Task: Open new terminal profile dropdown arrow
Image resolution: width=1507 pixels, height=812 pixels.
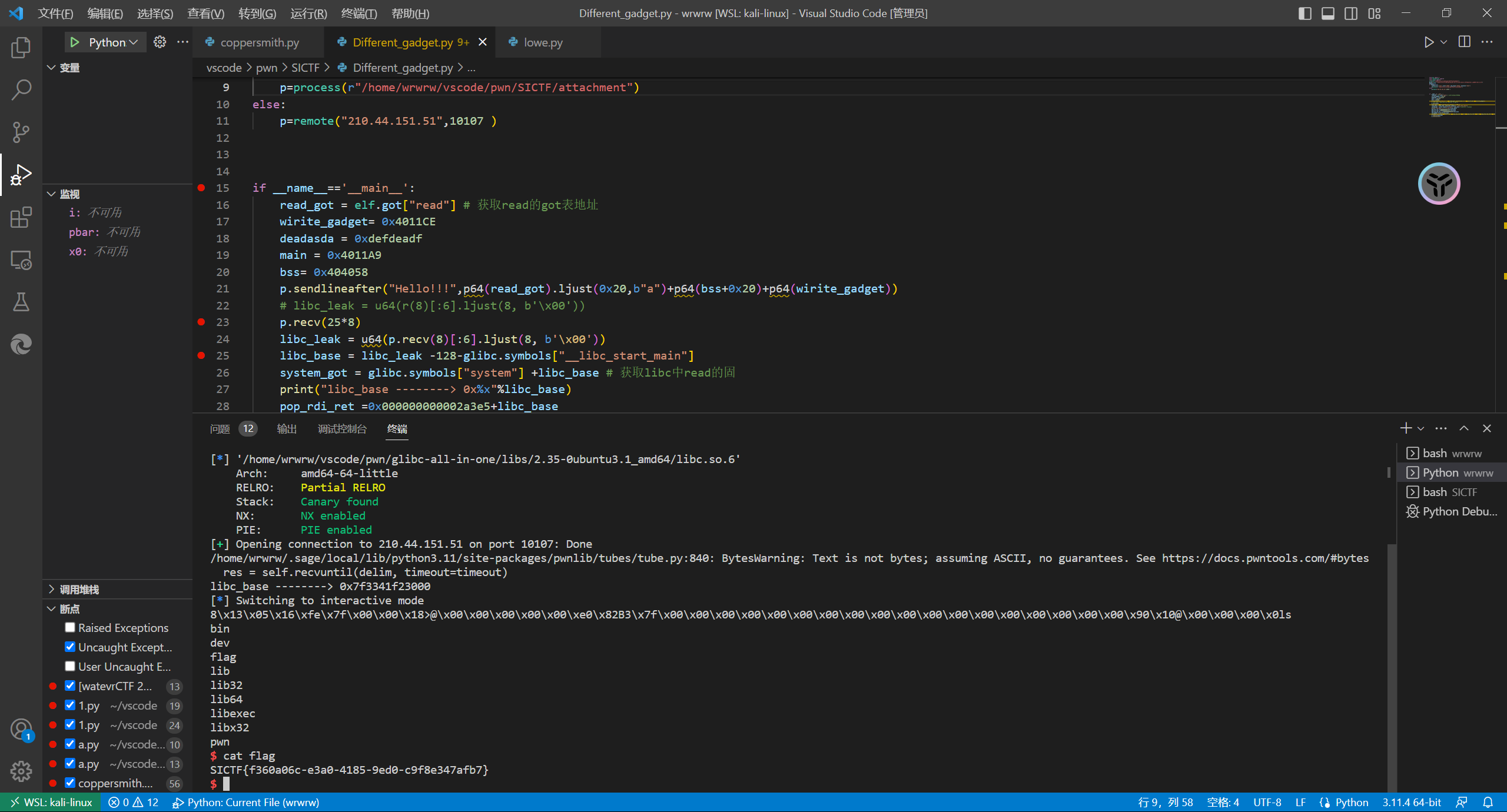Action: point(1421,428)
